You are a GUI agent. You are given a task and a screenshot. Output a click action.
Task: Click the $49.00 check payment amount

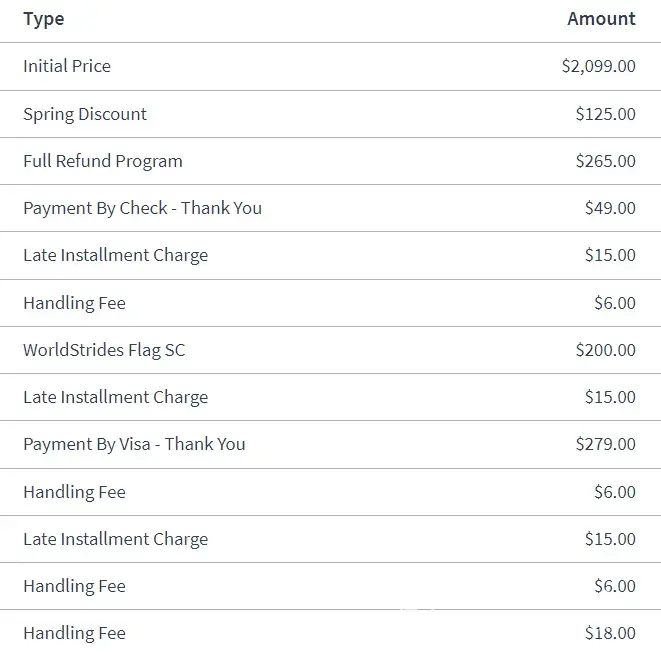[610, 208]
